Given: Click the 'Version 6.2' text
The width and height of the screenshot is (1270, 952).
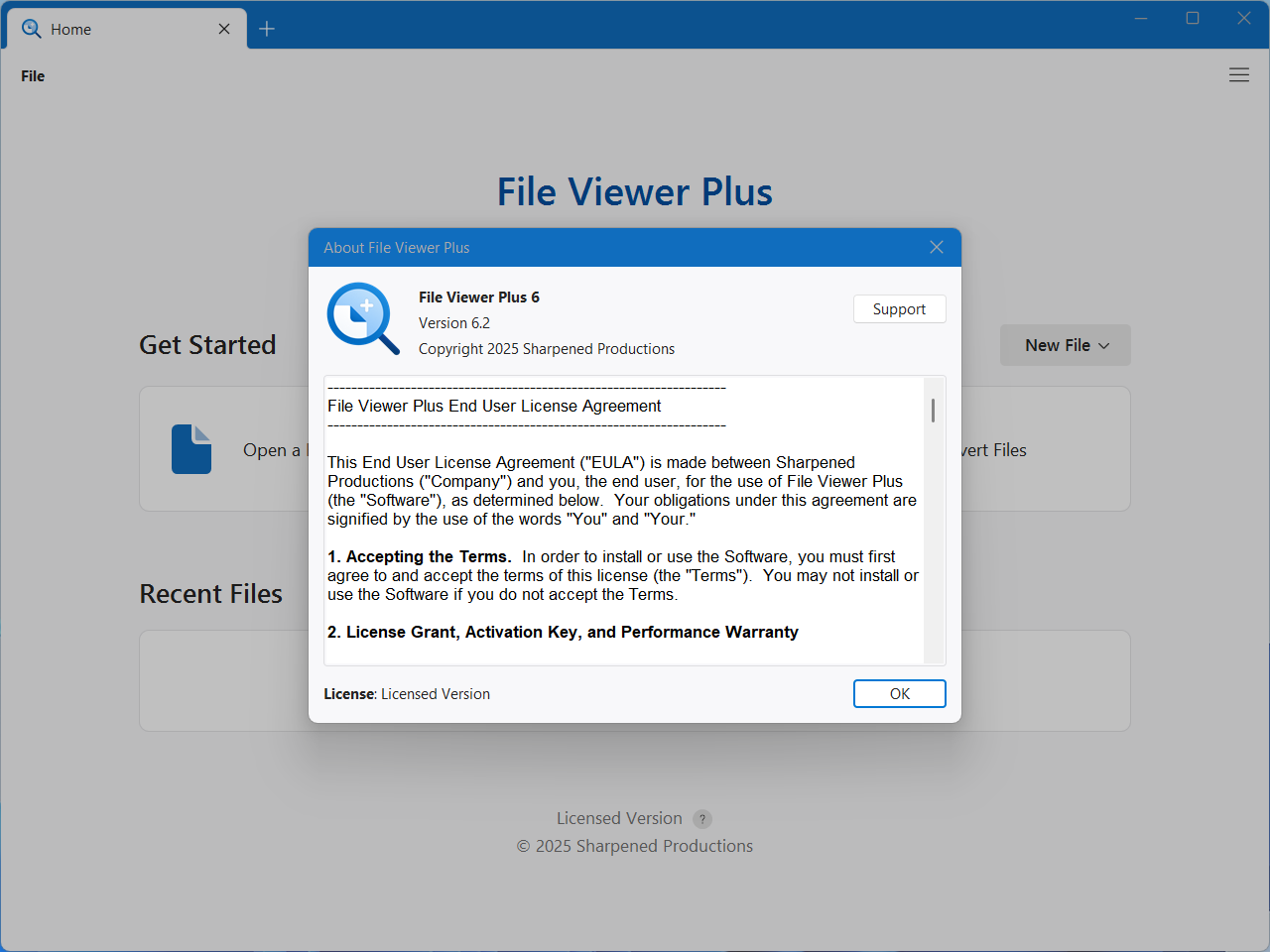Looking at the screenshot, I should (454, 323).
